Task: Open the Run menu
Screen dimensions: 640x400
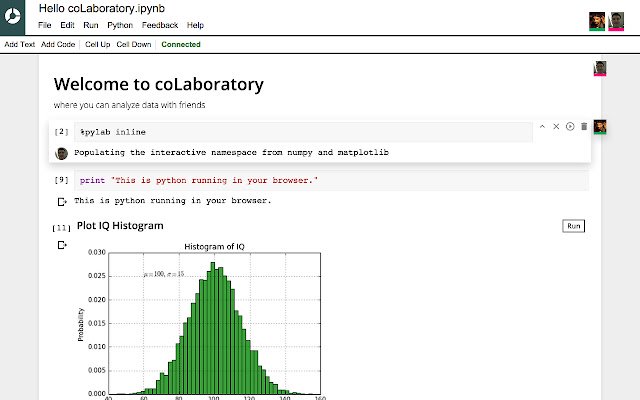Action: pyautogui.click(x=91, y=25)
